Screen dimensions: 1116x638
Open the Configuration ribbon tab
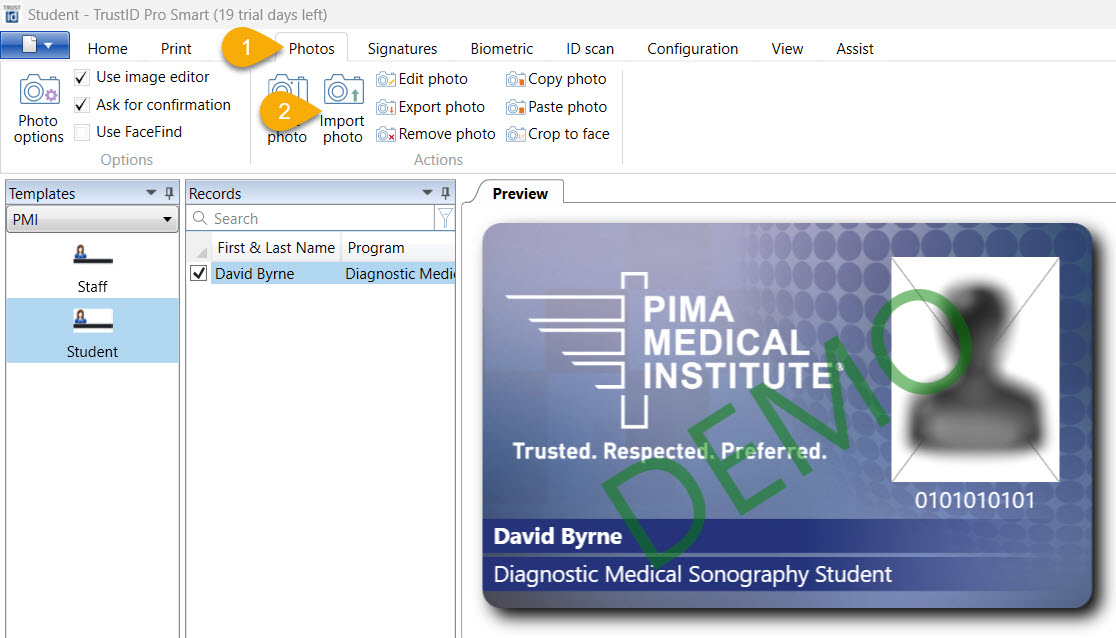click(x=693, y=48)
